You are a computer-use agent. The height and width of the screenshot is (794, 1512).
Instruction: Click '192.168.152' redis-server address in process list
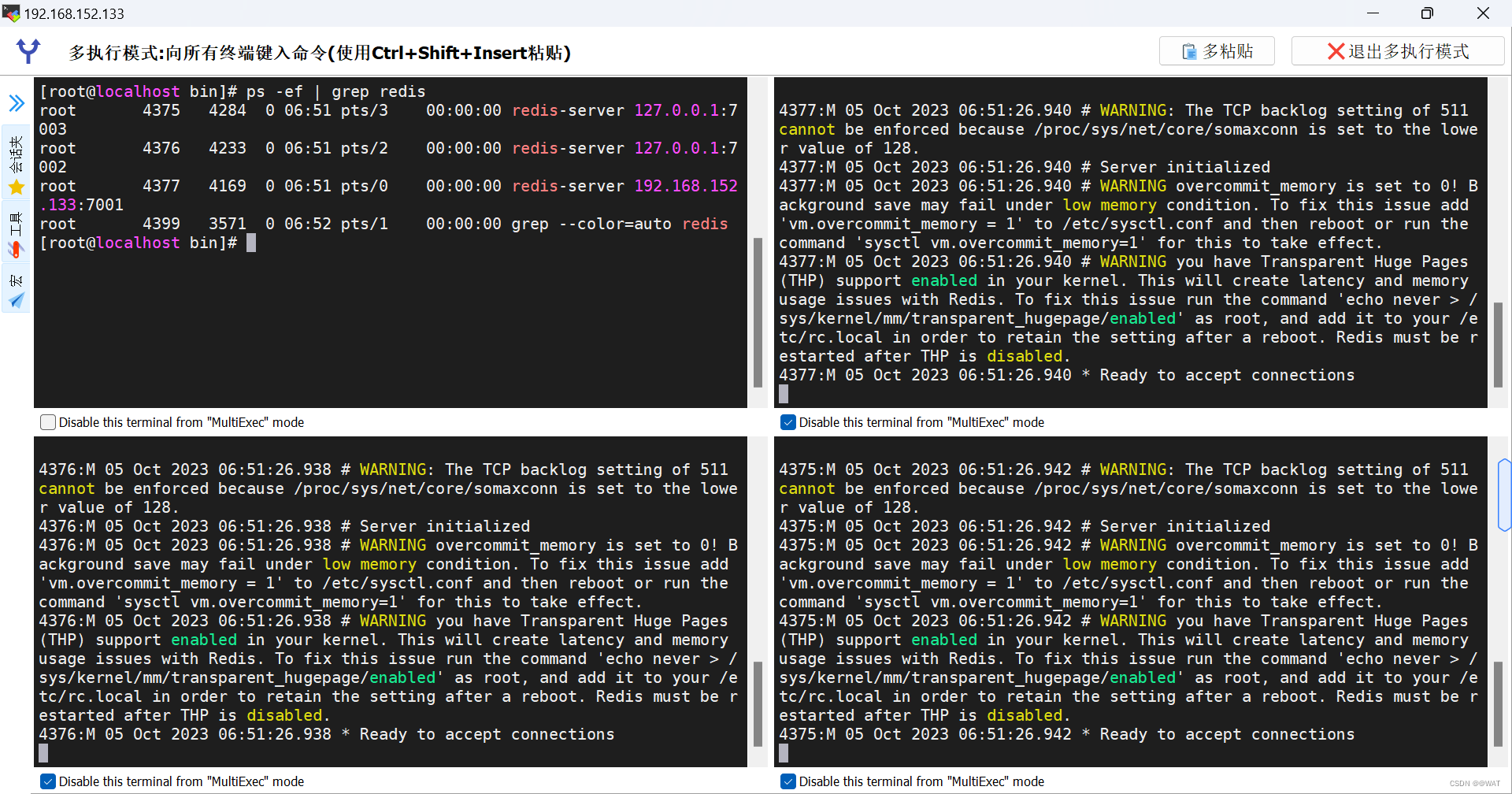(686, 186)
